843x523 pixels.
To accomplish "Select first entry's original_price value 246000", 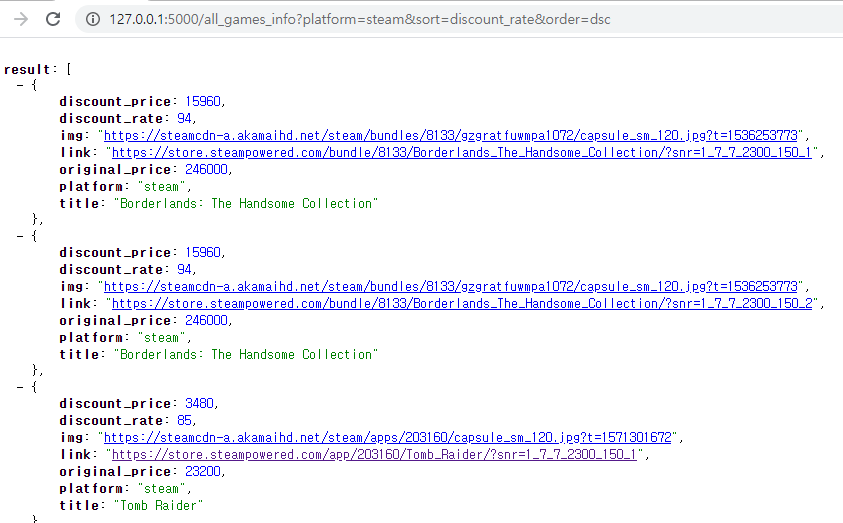I will click(206, 169).
